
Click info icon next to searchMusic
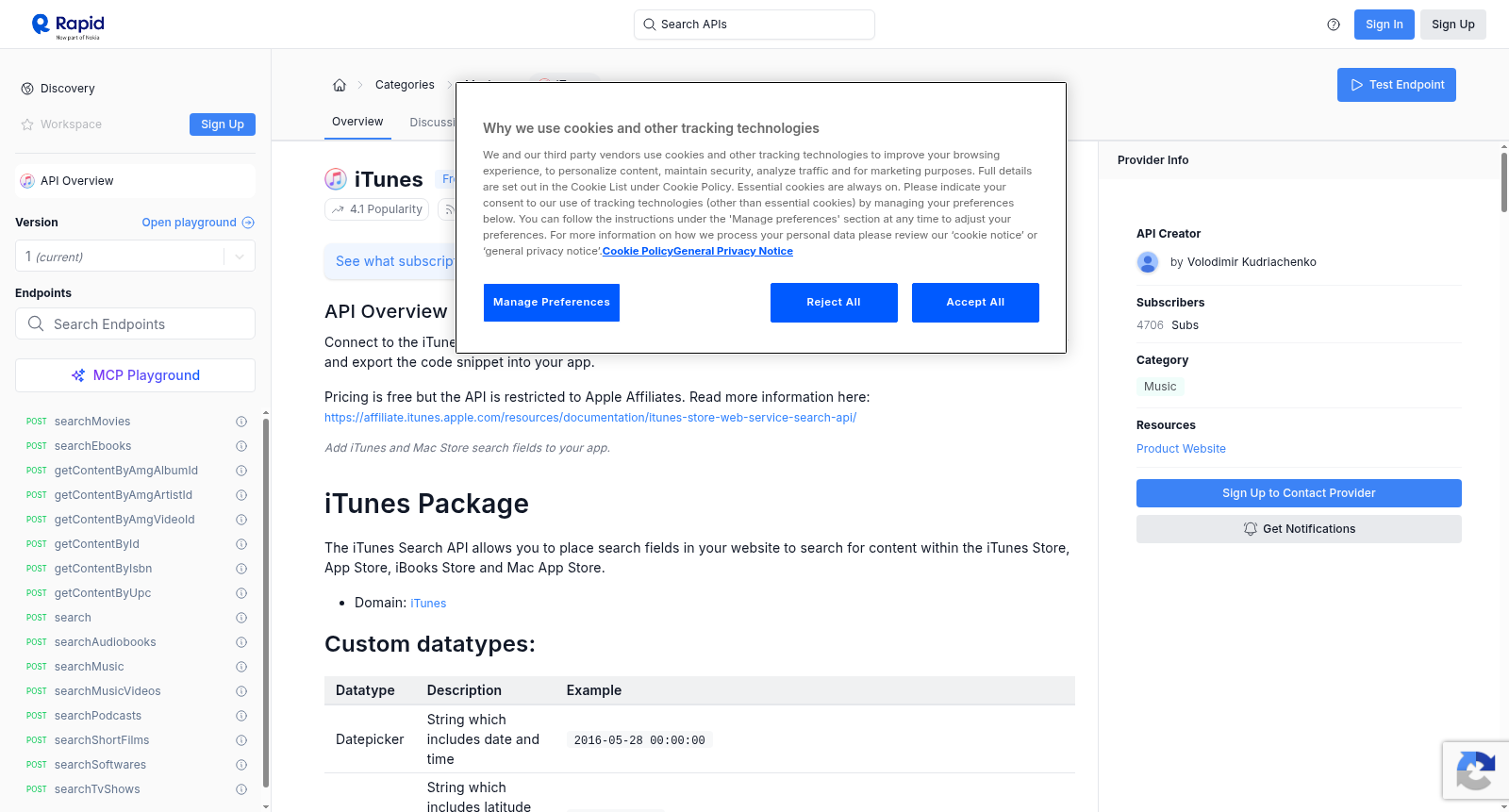[x=241, y=667]
